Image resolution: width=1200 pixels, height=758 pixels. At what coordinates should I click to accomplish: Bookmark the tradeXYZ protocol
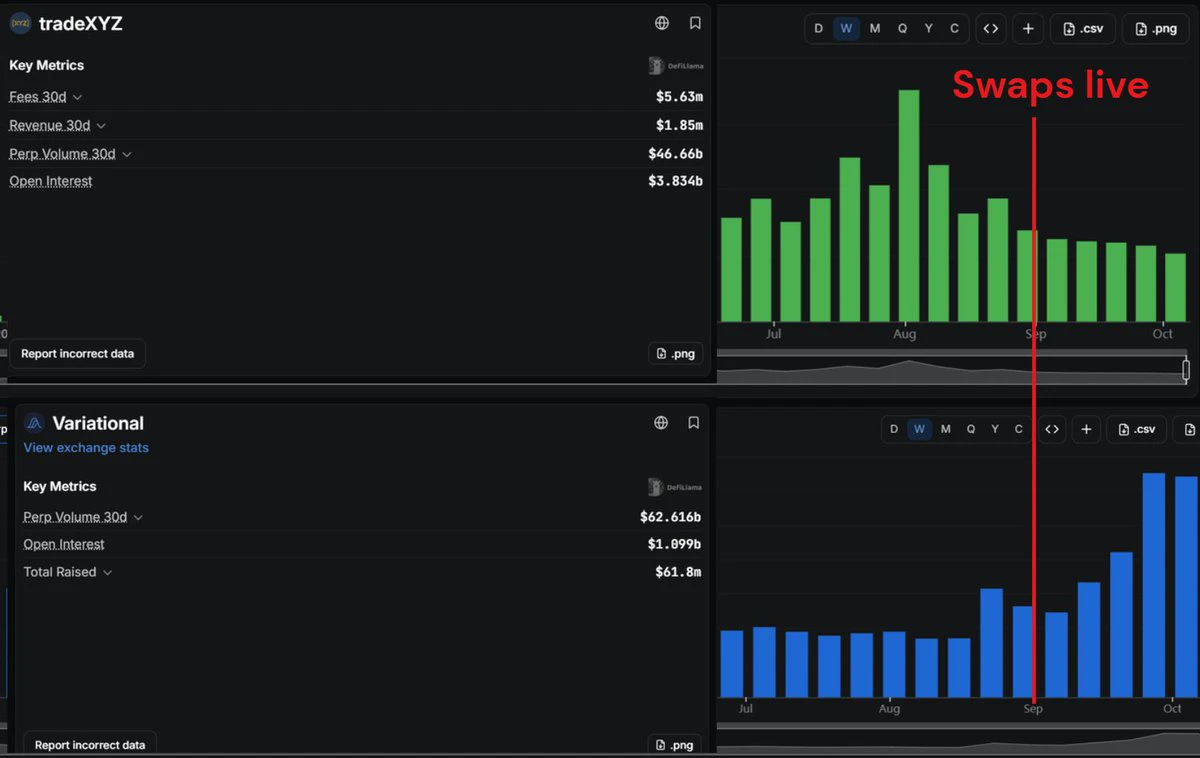695,23
